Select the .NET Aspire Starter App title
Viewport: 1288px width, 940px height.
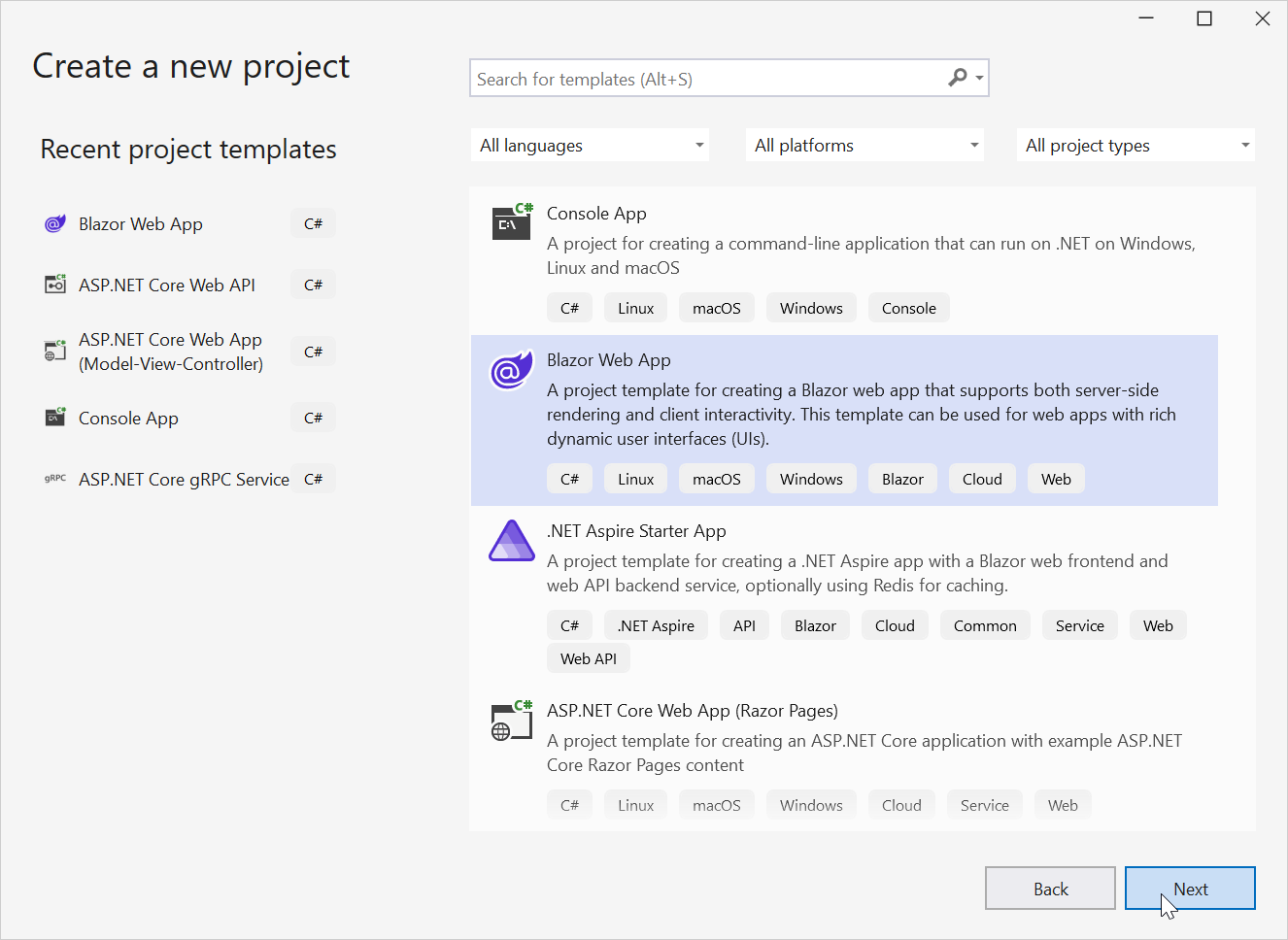pos(636,531)
